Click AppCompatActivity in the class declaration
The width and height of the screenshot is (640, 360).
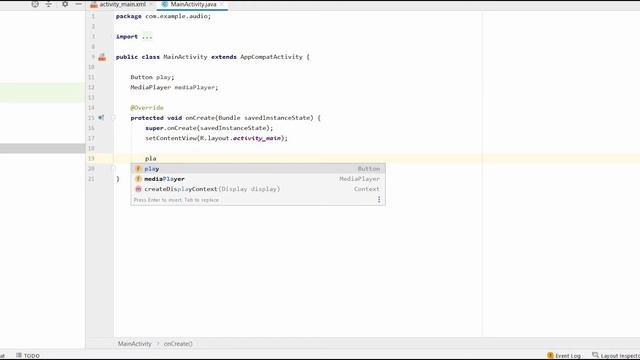pos(271,57)
